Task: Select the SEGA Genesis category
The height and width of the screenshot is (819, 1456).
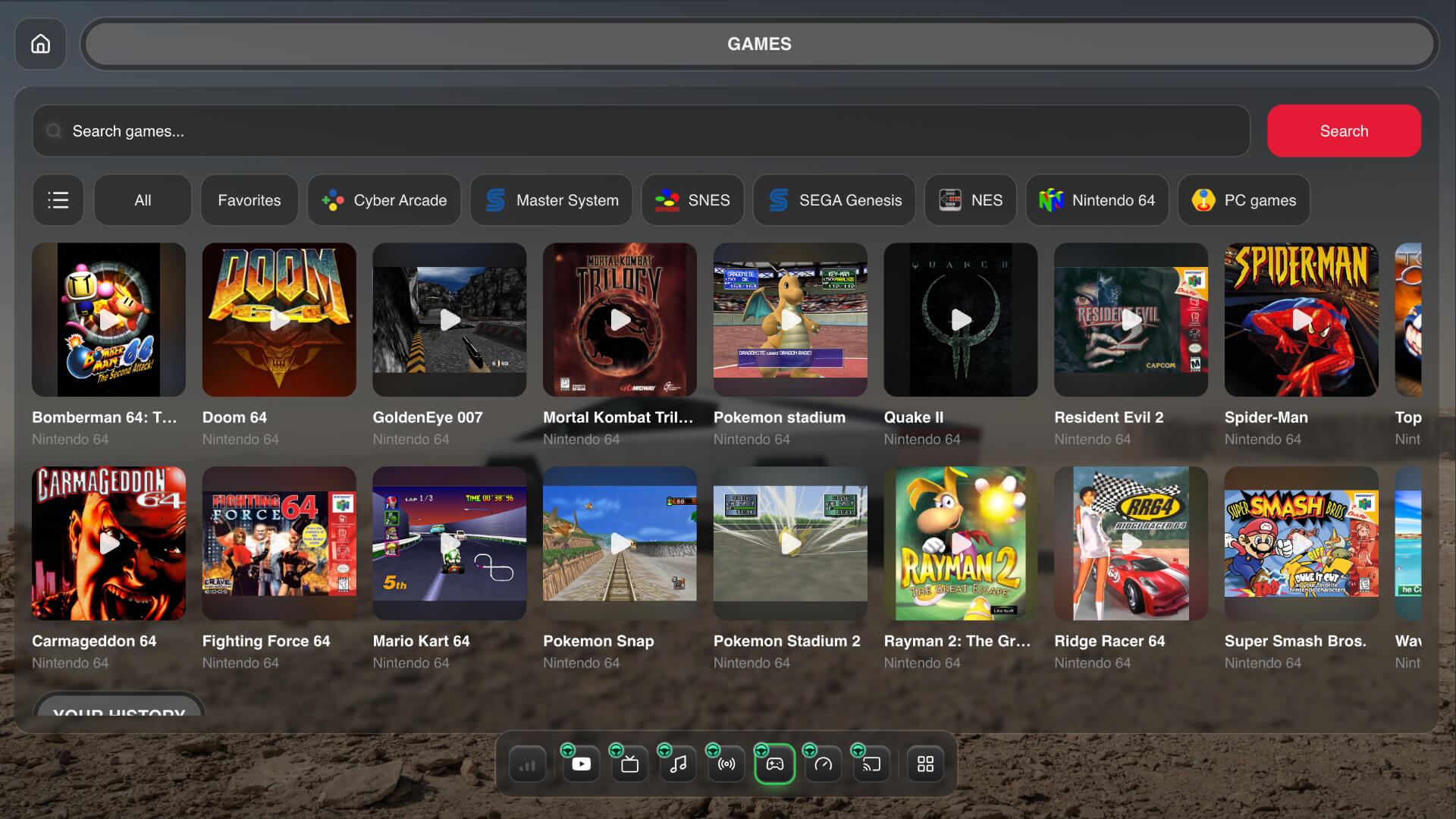Action: click(834, 200)
